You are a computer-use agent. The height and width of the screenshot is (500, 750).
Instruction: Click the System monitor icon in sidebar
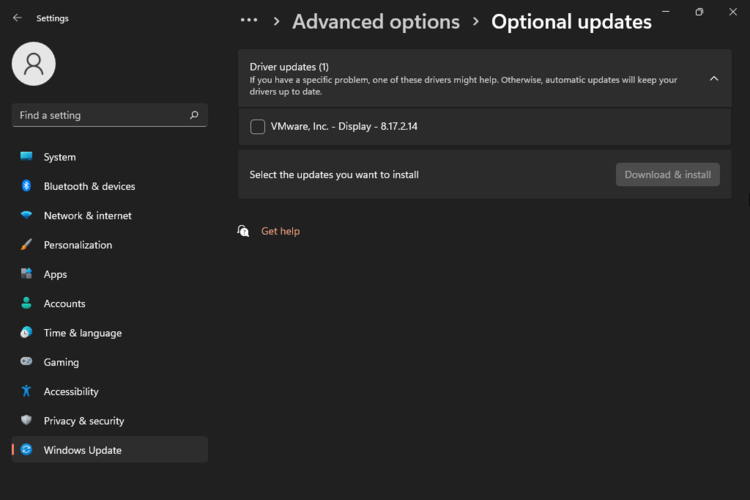point(26,157)
